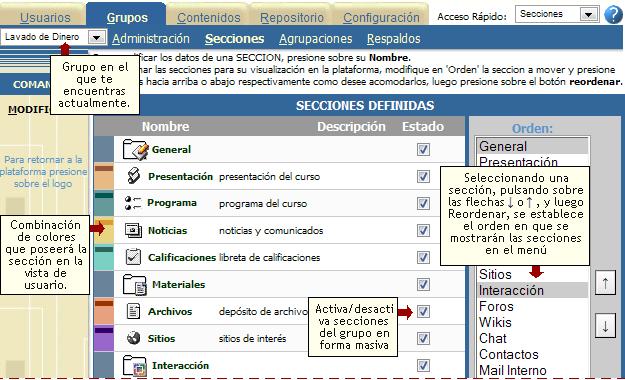
Task: Open the Contenidos tab
Action: click(209, 18)
